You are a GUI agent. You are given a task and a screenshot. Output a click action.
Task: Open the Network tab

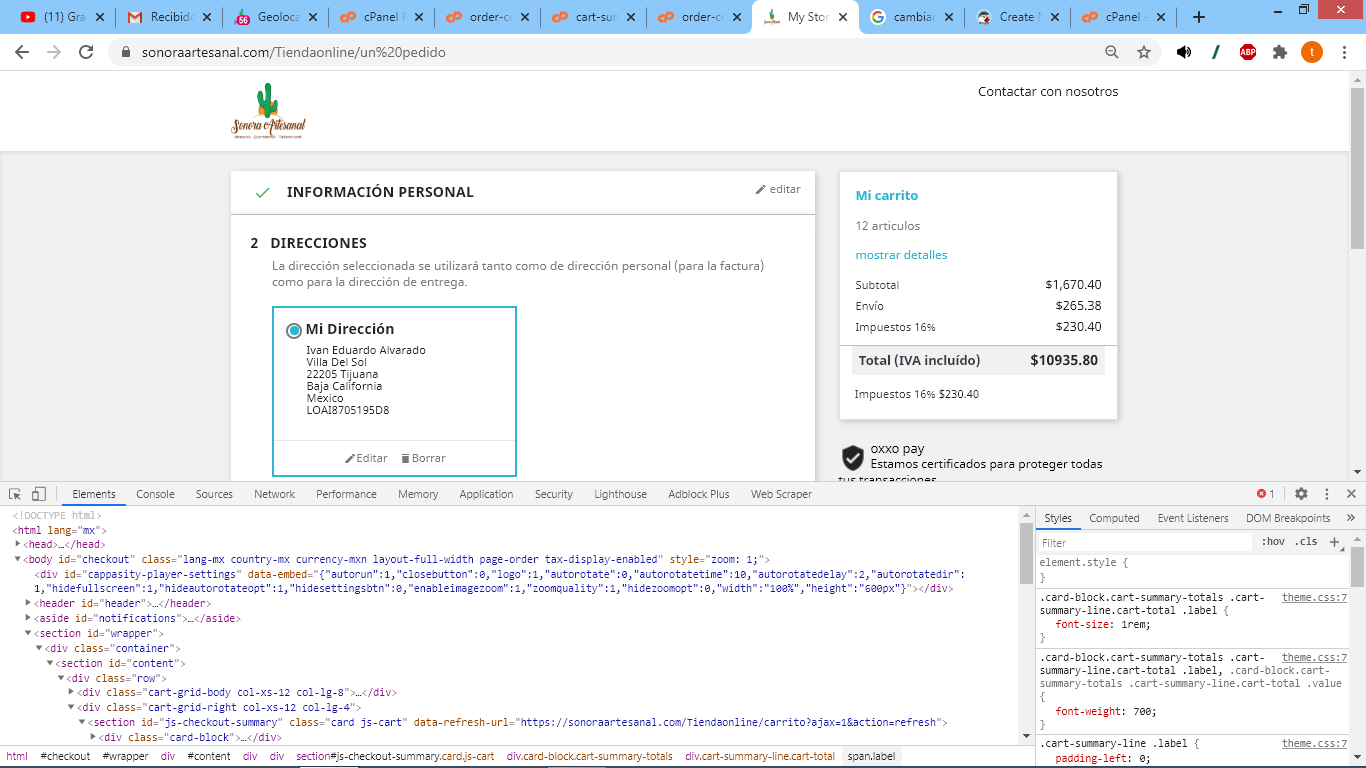(274, 494)
